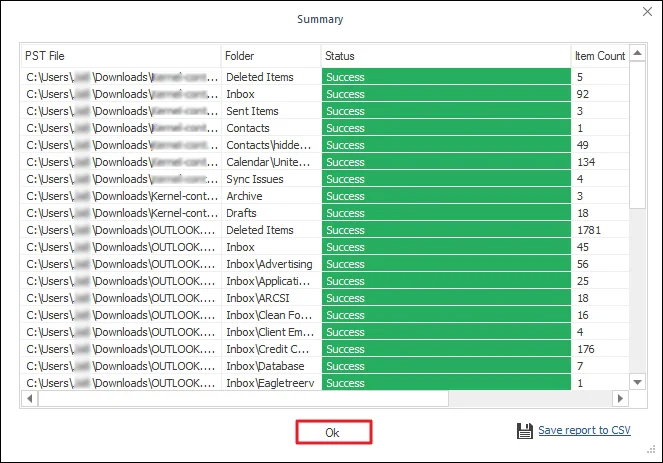Open the Save report to CSV link
The width and height of the screenshot is (663, 463).
584,430
